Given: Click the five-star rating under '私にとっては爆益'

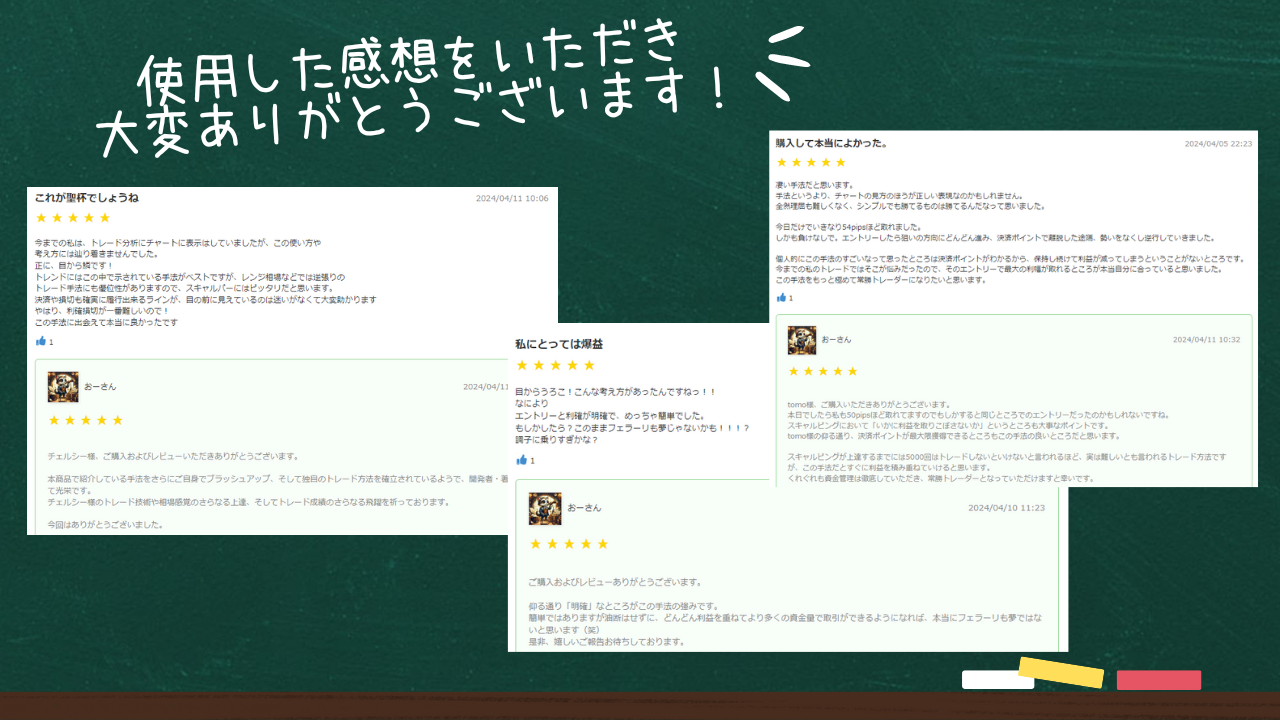Looking at the screenshot, I should click(555, 366).
